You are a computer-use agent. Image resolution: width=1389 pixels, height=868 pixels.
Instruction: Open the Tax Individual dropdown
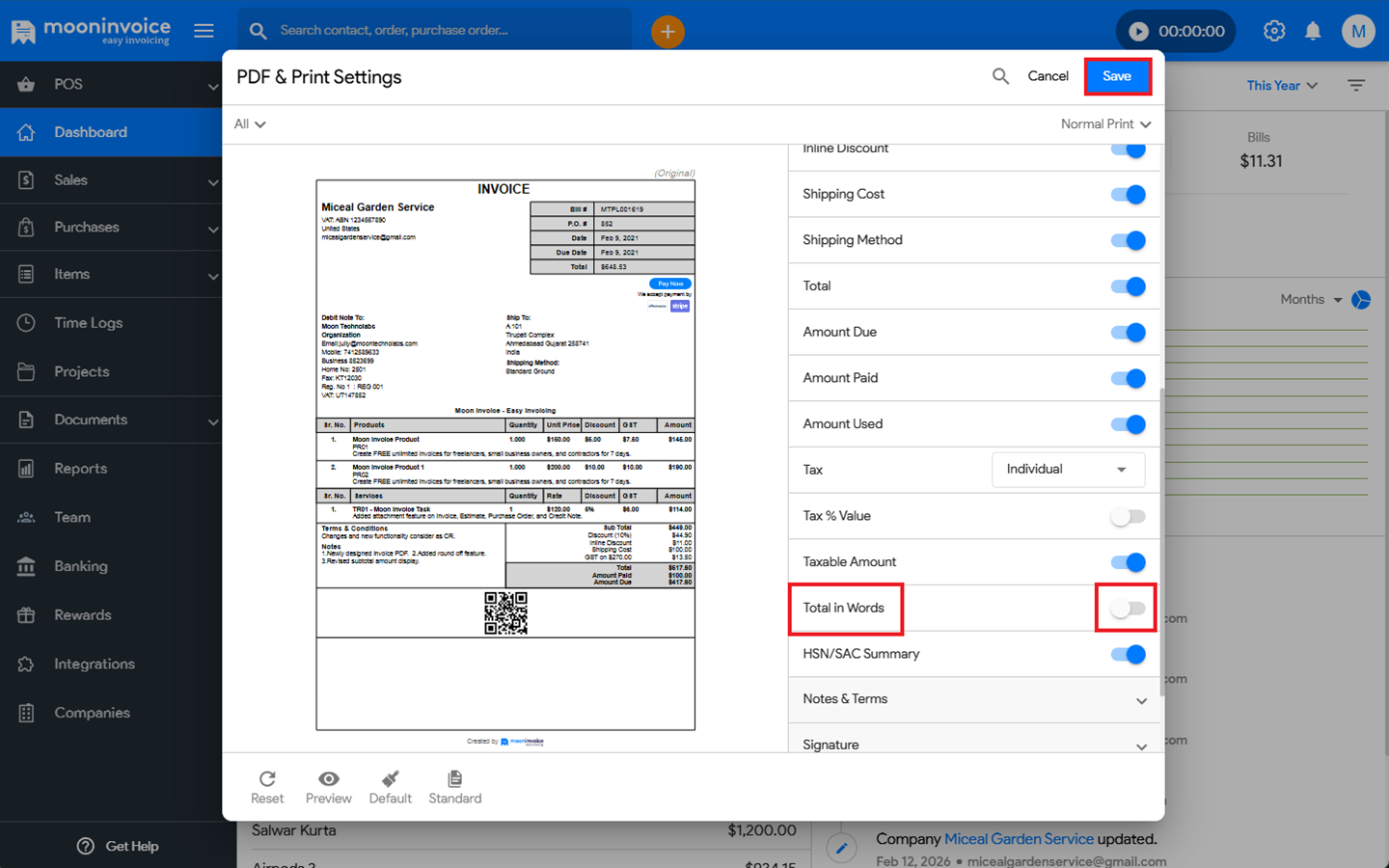1068,470
